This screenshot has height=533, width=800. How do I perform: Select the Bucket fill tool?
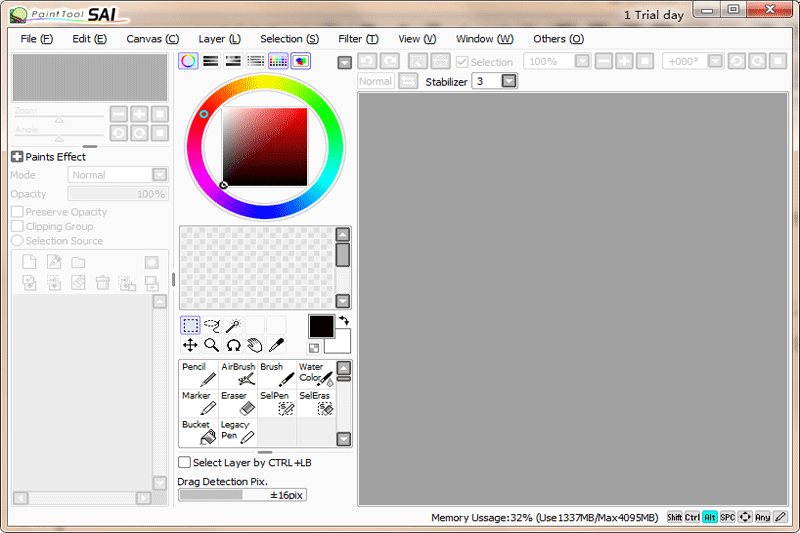(x=198, y=432)
